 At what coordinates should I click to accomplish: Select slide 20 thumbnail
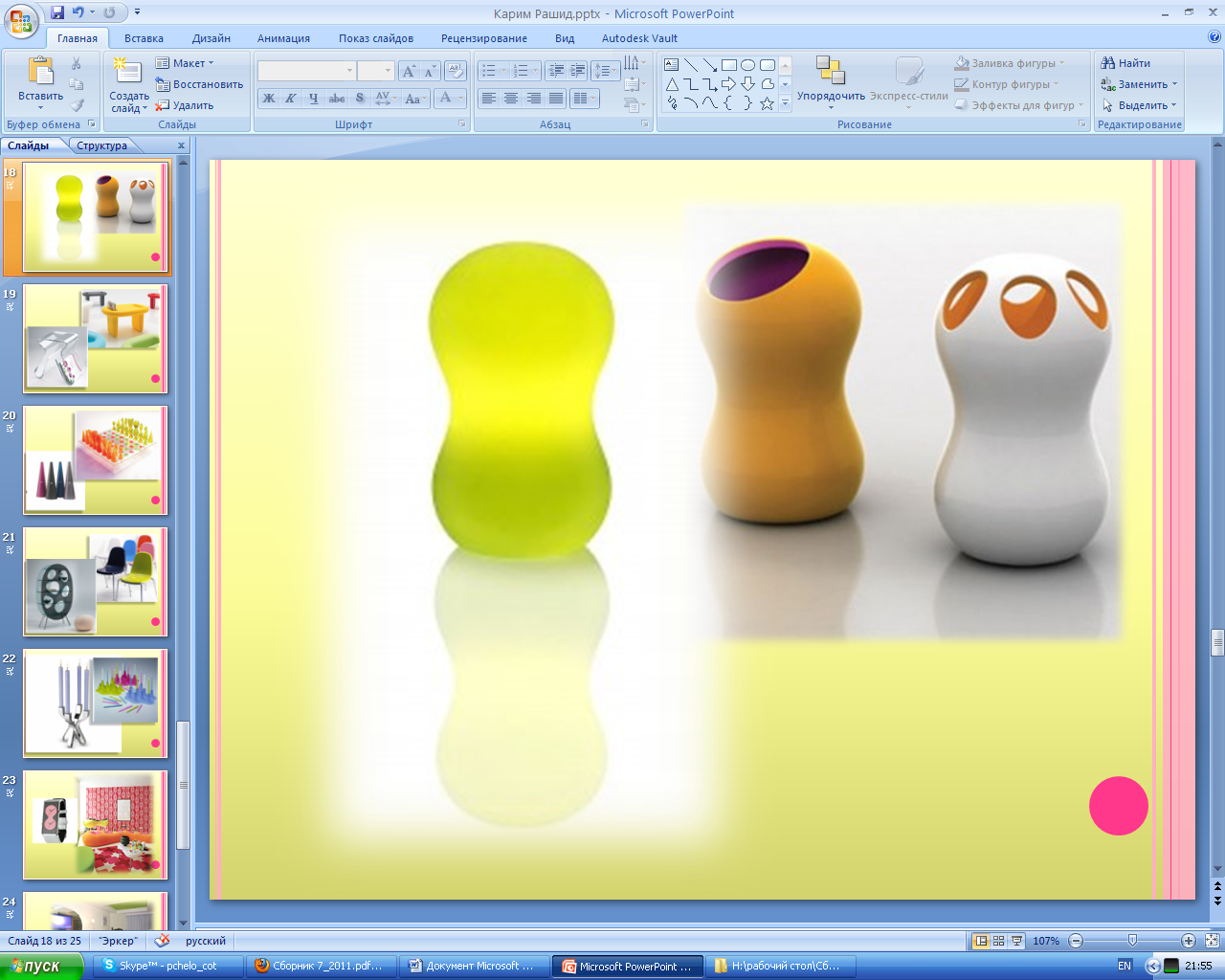tap(95, 460)
